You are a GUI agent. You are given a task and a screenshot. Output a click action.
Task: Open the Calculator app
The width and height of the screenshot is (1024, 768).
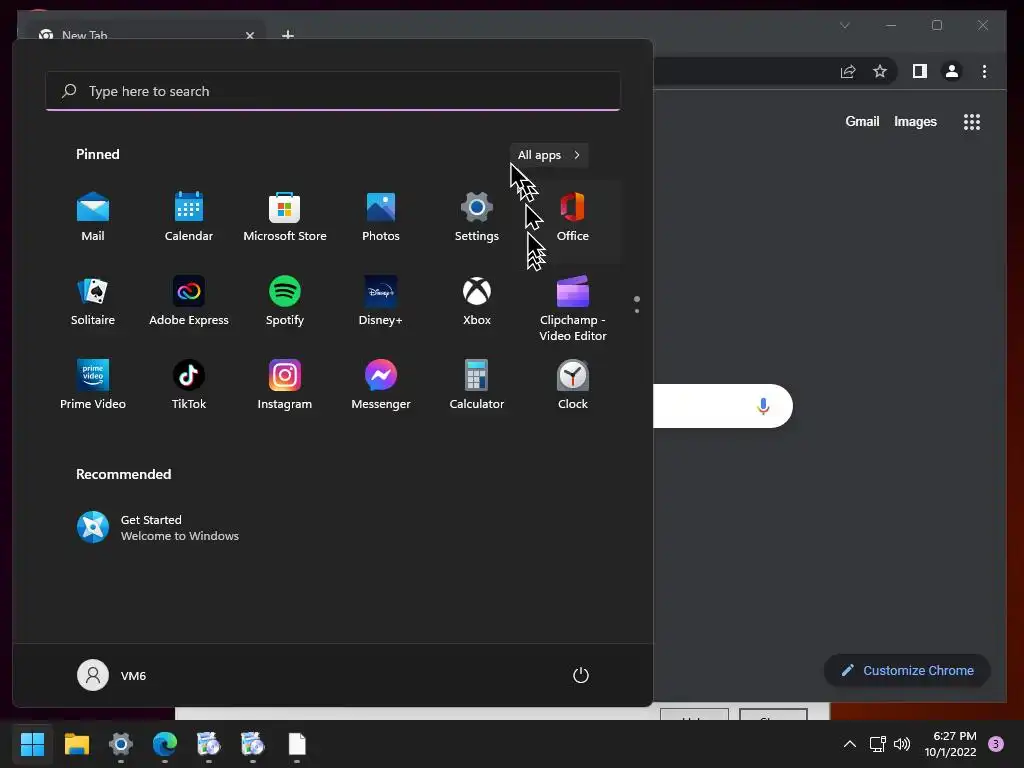[477, 385]
